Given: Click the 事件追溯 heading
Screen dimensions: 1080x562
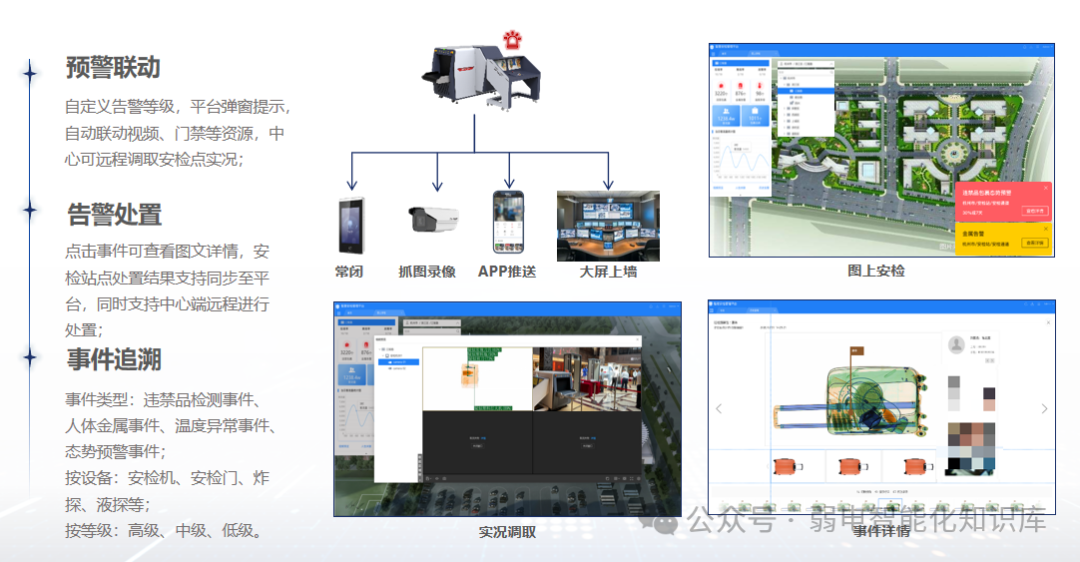Looking at the screenshot, I should (114, 360).
